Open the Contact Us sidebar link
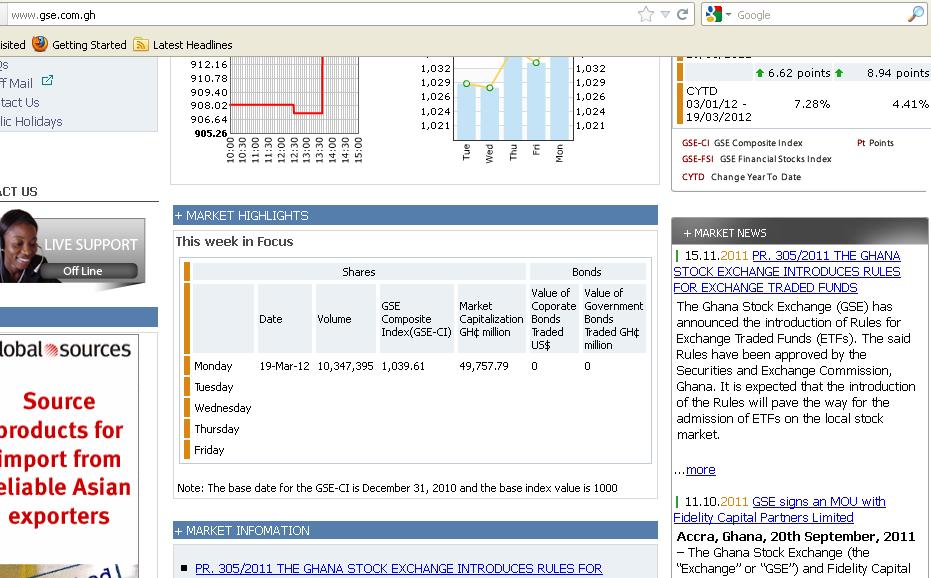This screenshot has height=578, width=931. coord(20,102)
